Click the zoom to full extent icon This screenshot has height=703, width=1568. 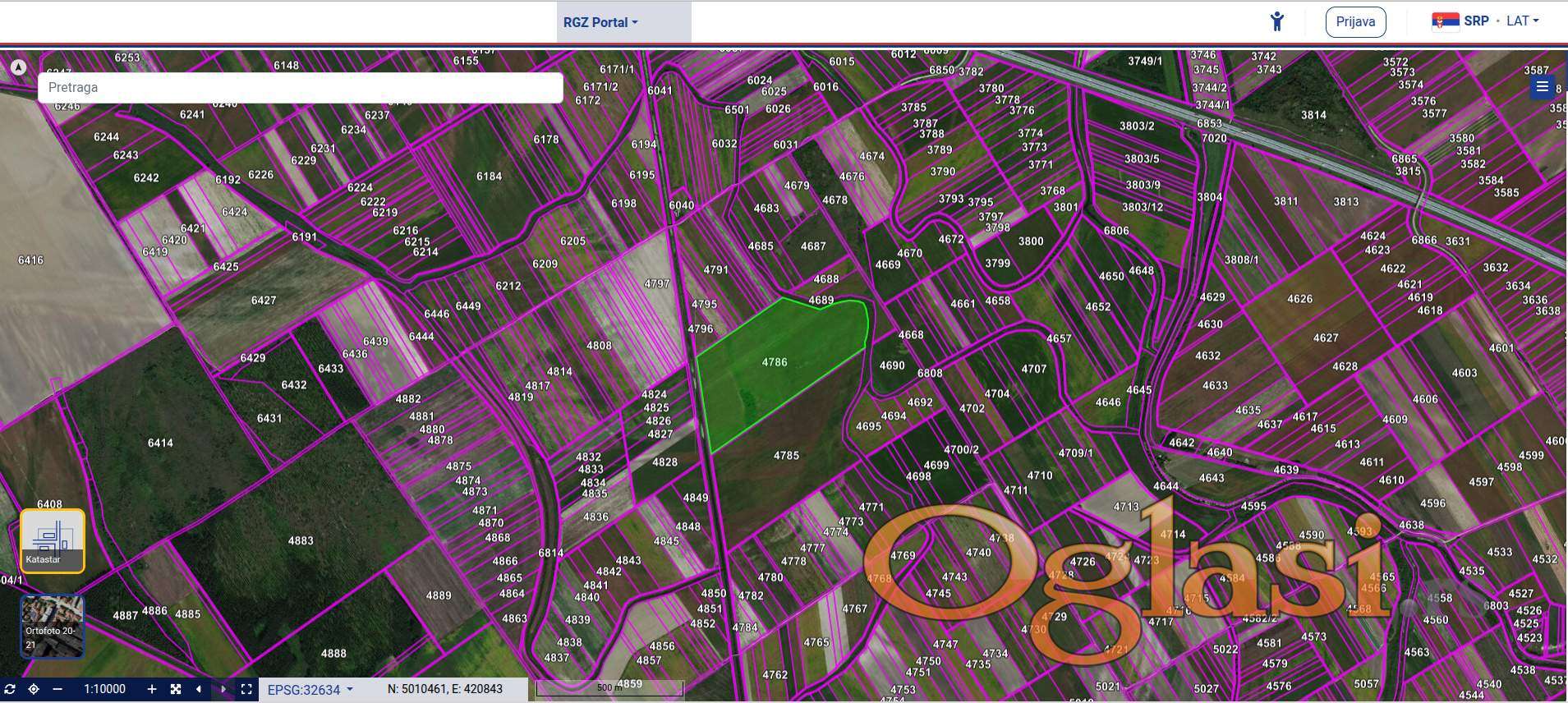click(x=176, y=689)
